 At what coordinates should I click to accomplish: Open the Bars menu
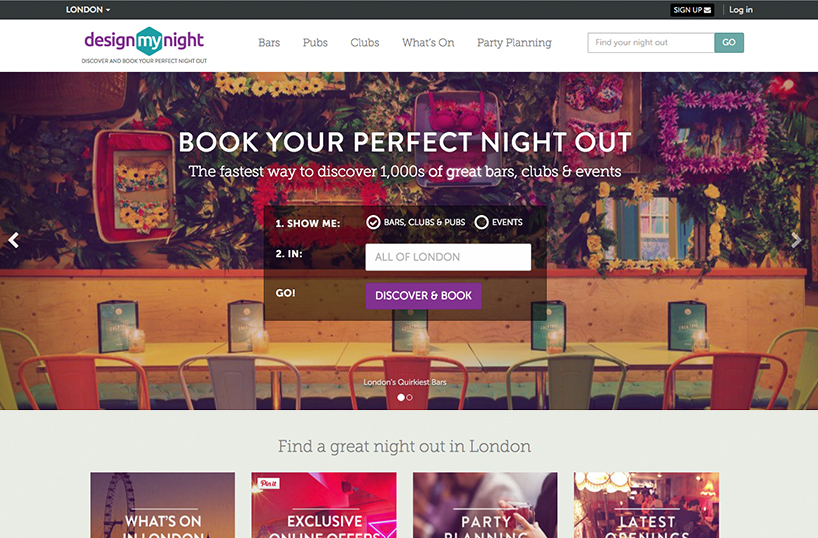[x=269, y=43]
